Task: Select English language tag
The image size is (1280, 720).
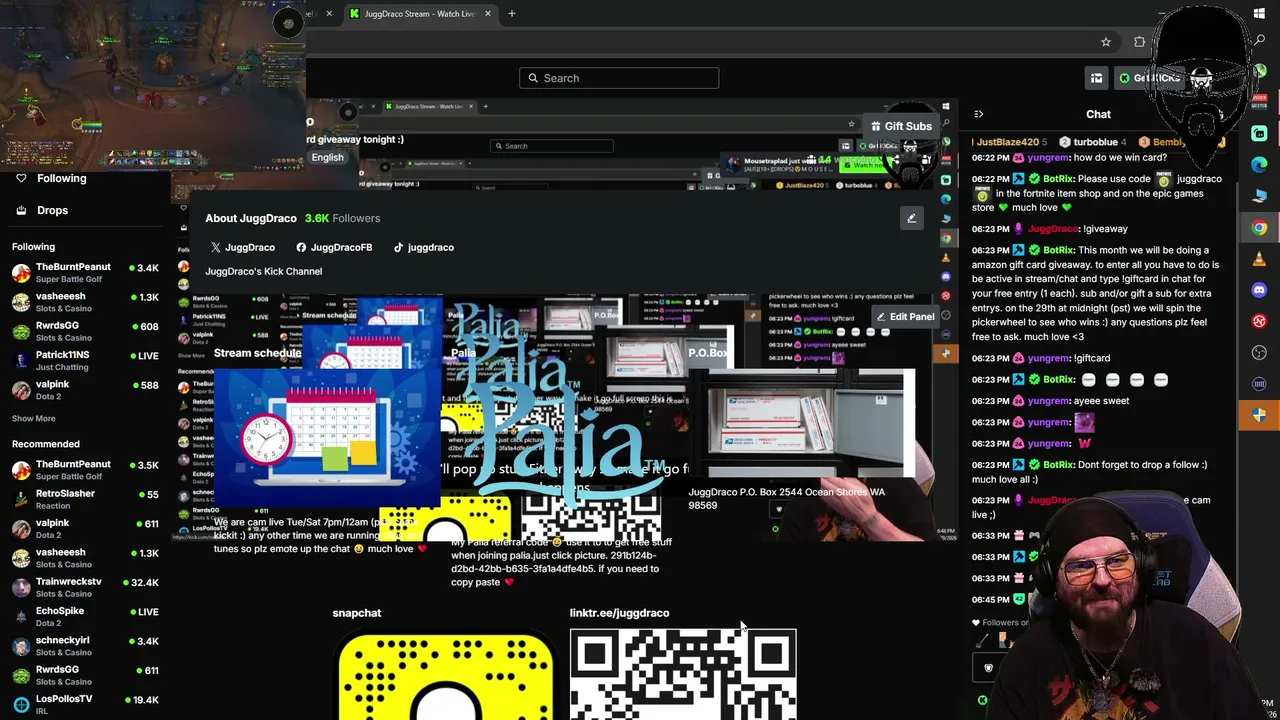Action: tap(327, 158)
